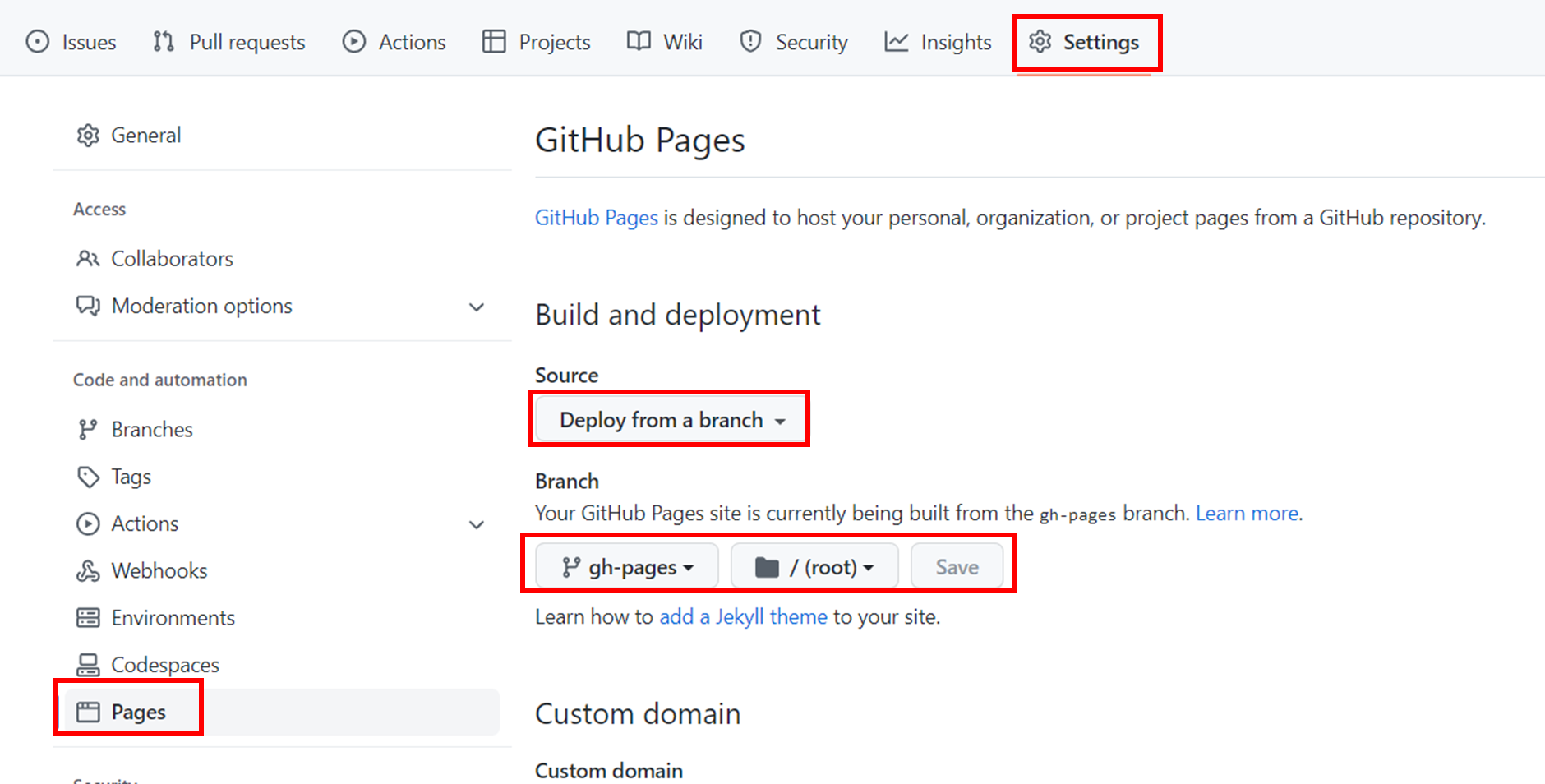Follow the GitHub Pages link
The image size is (1545, 784).
[597, 218]
